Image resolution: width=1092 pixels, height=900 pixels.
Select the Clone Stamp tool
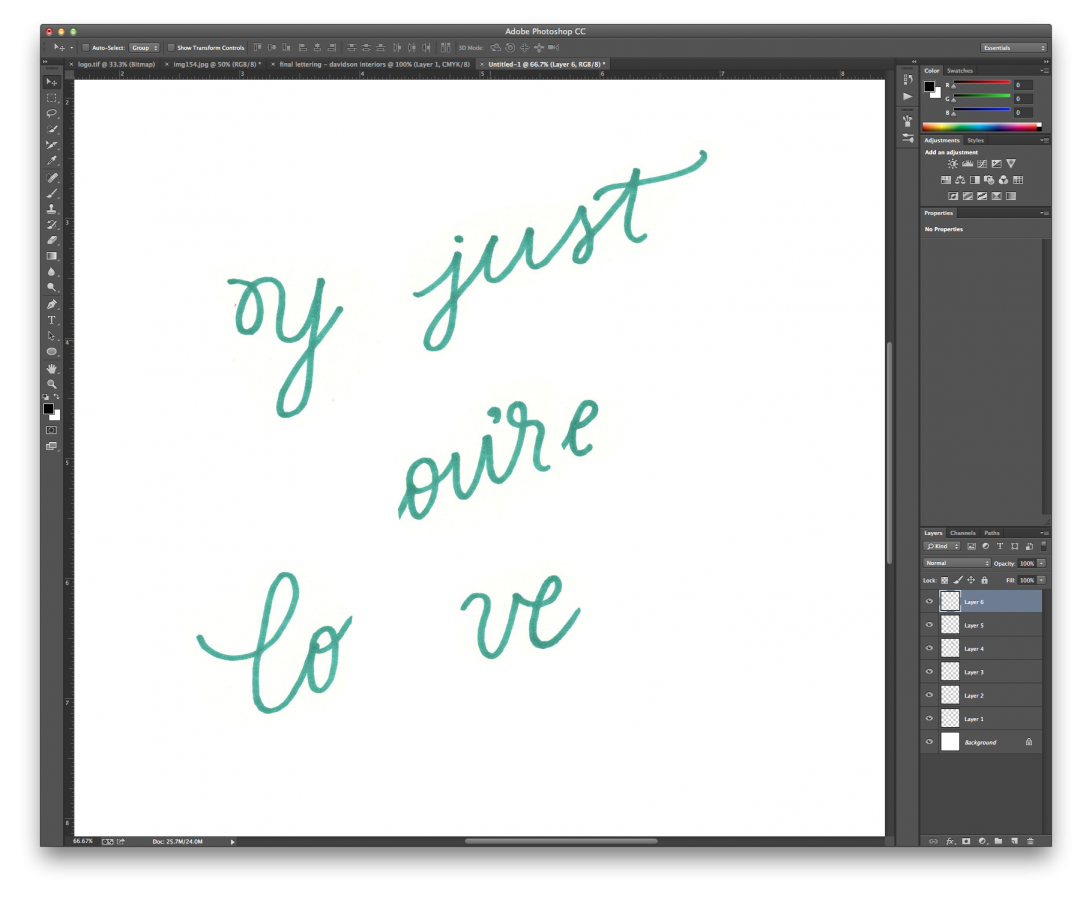tap(52, 208)
